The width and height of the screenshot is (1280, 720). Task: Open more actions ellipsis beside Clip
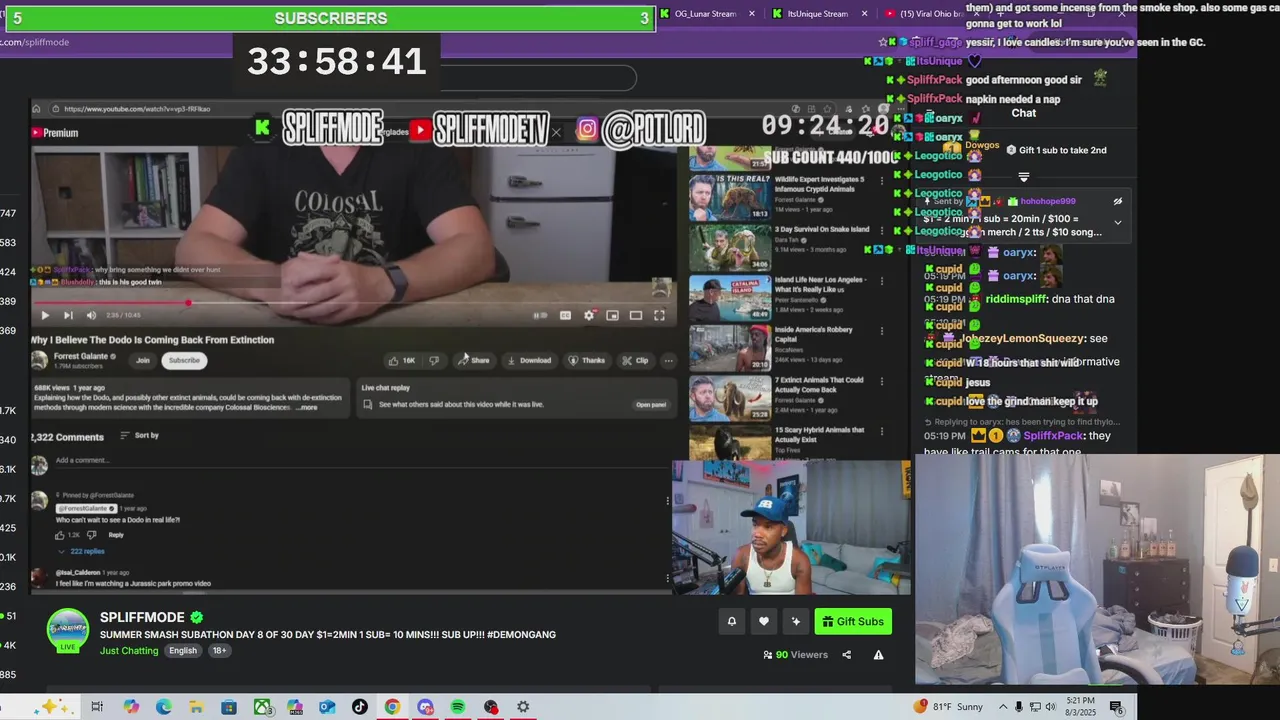[x=668, y=360]
